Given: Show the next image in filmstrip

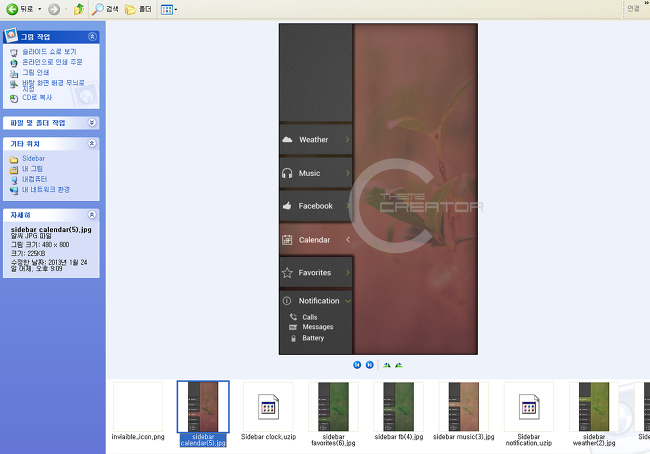Looking at the screenshot, I should coord(369,364).
